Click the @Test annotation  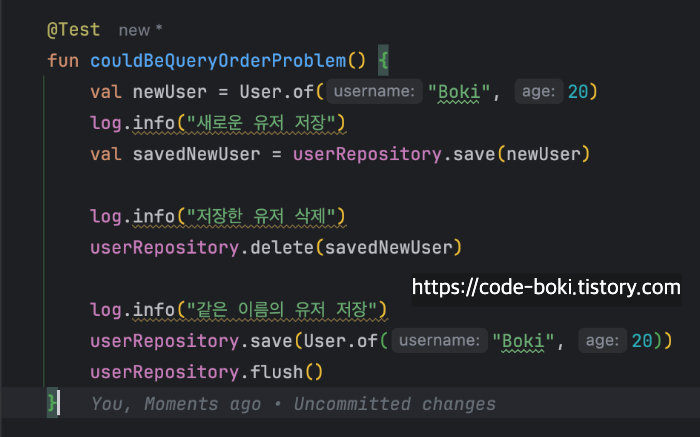(x=74, y=30)
